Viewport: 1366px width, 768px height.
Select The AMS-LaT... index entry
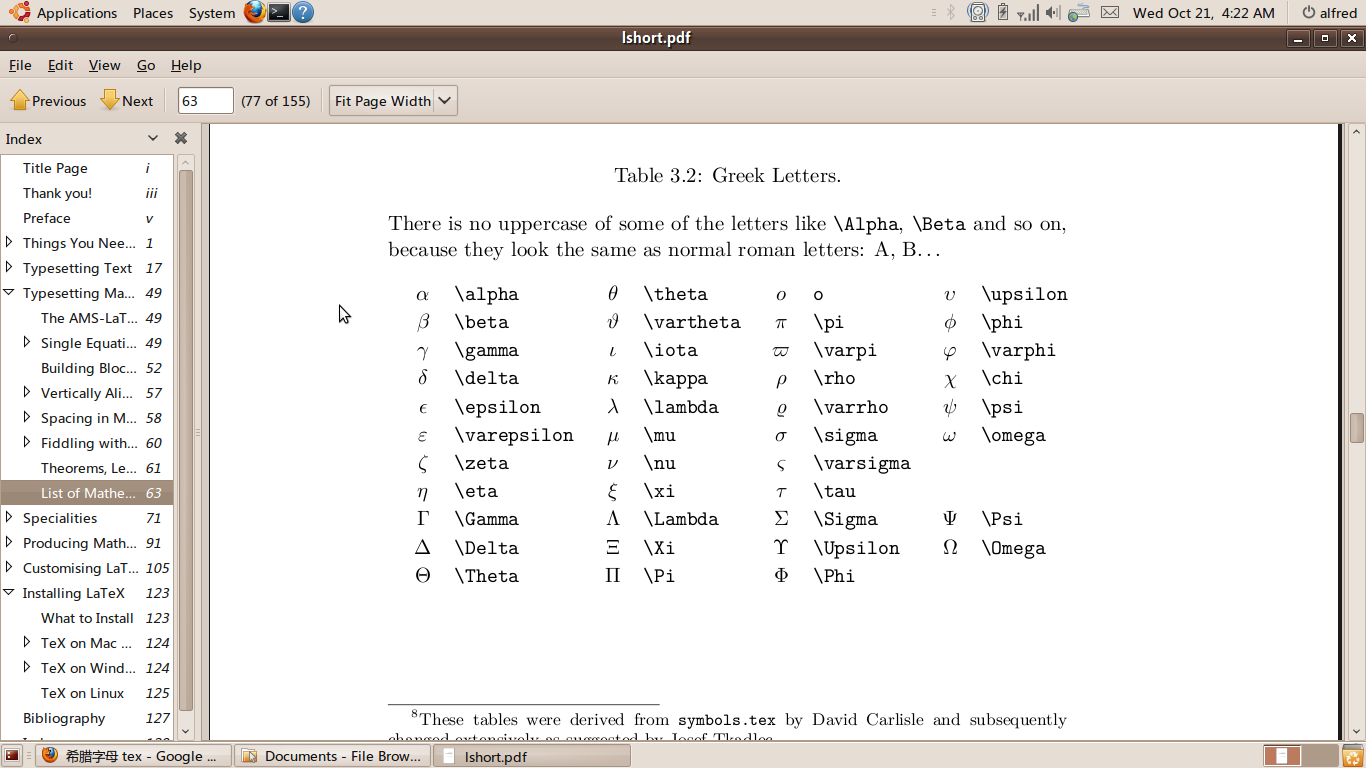coord(87,318)
